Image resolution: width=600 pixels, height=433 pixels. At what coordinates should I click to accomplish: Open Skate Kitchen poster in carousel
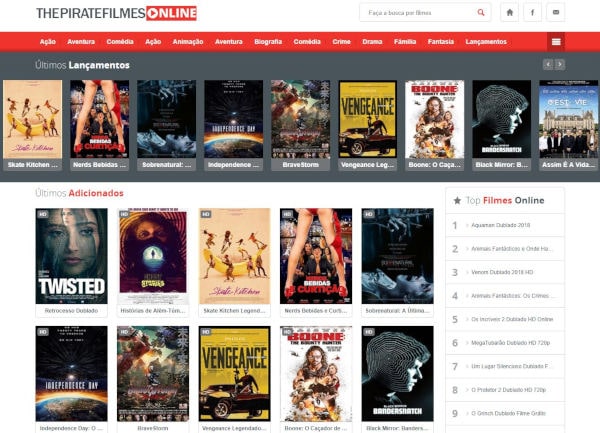click(x=33, y=119)
